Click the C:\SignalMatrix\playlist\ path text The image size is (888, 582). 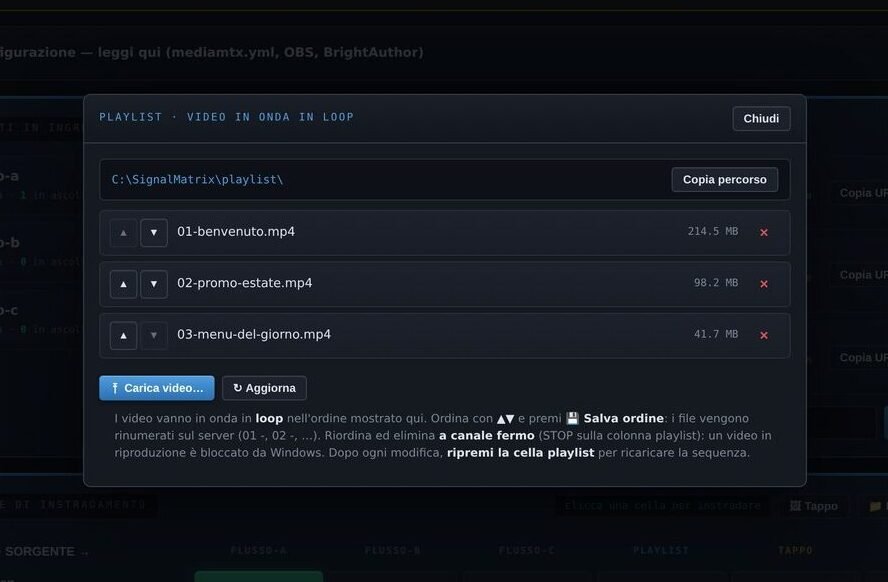(197, 179)
